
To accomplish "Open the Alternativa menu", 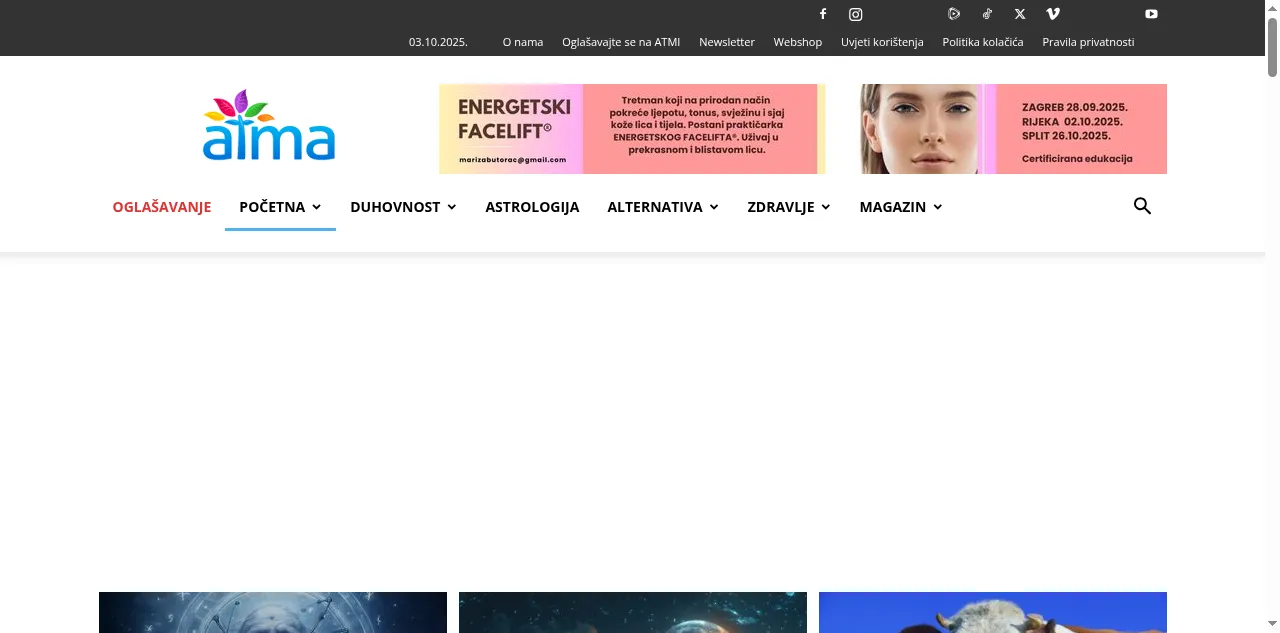I will click(x=655, y=207).
